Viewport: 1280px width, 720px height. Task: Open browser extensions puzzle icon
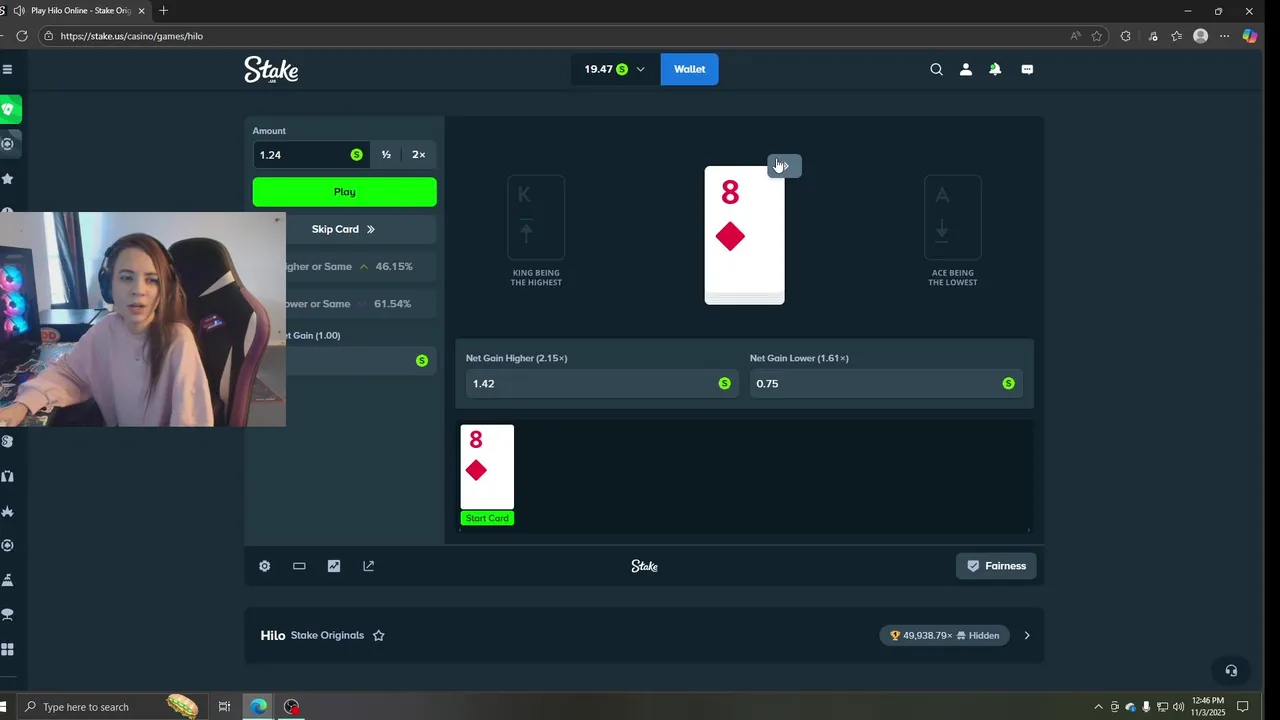pyautogui.click(x=1126, y=36)
